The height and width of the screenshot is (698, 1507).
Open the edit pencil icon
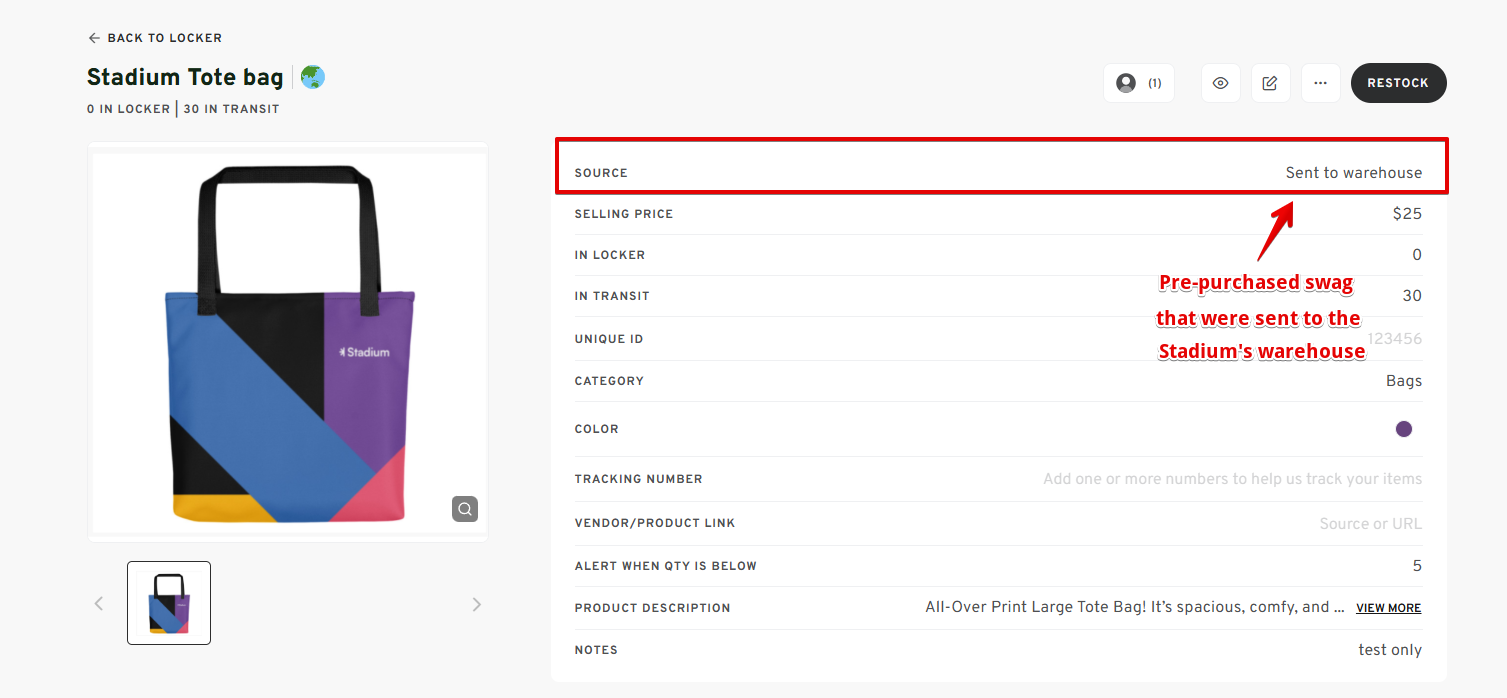coord(1270,83)
